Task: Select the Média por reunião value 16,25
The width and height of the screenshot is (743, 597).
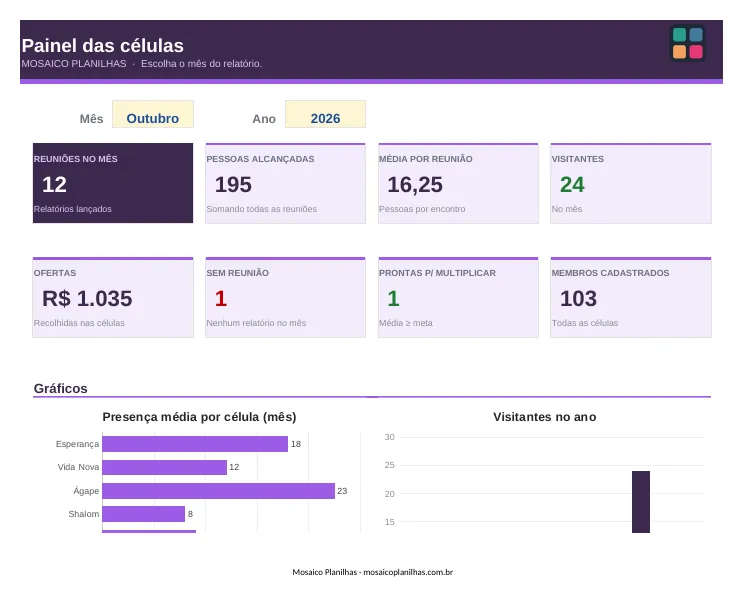Action: click(415, 185)
